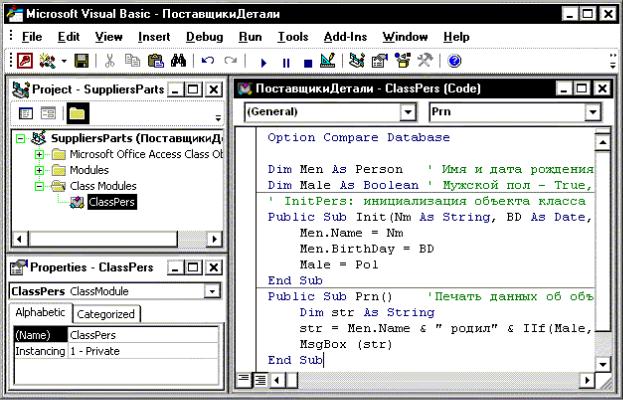Open the Window menu
This screenshot has height=400, width=623.
point(405,37)
